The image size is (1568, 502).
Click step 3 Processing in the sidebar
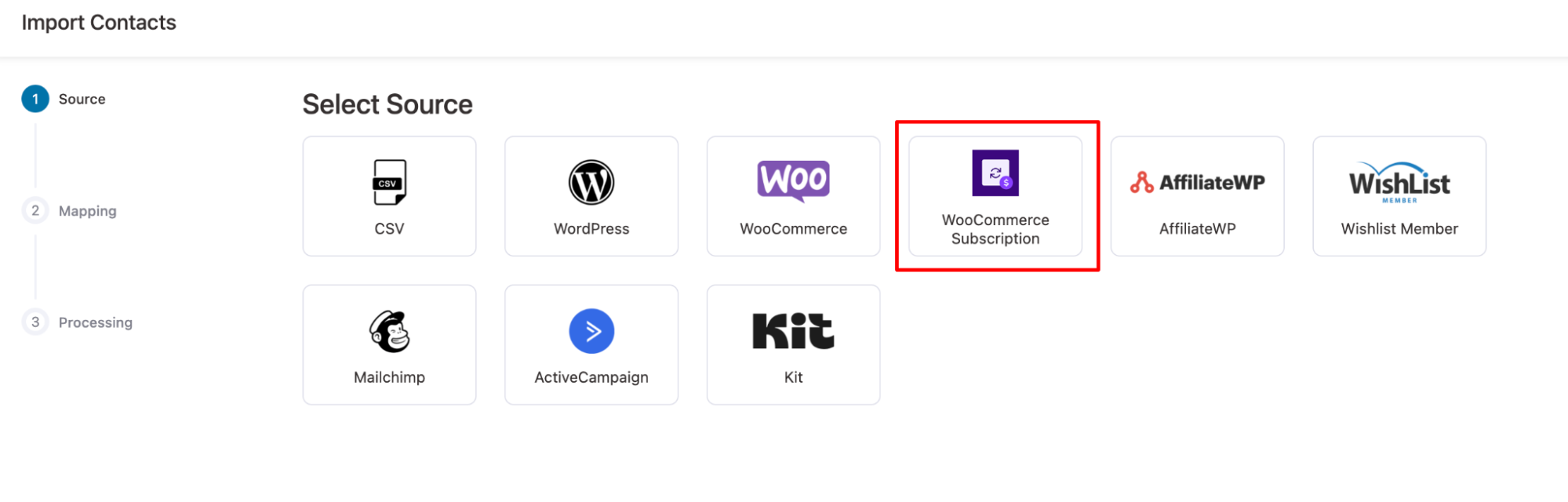(x=95, y=322)
